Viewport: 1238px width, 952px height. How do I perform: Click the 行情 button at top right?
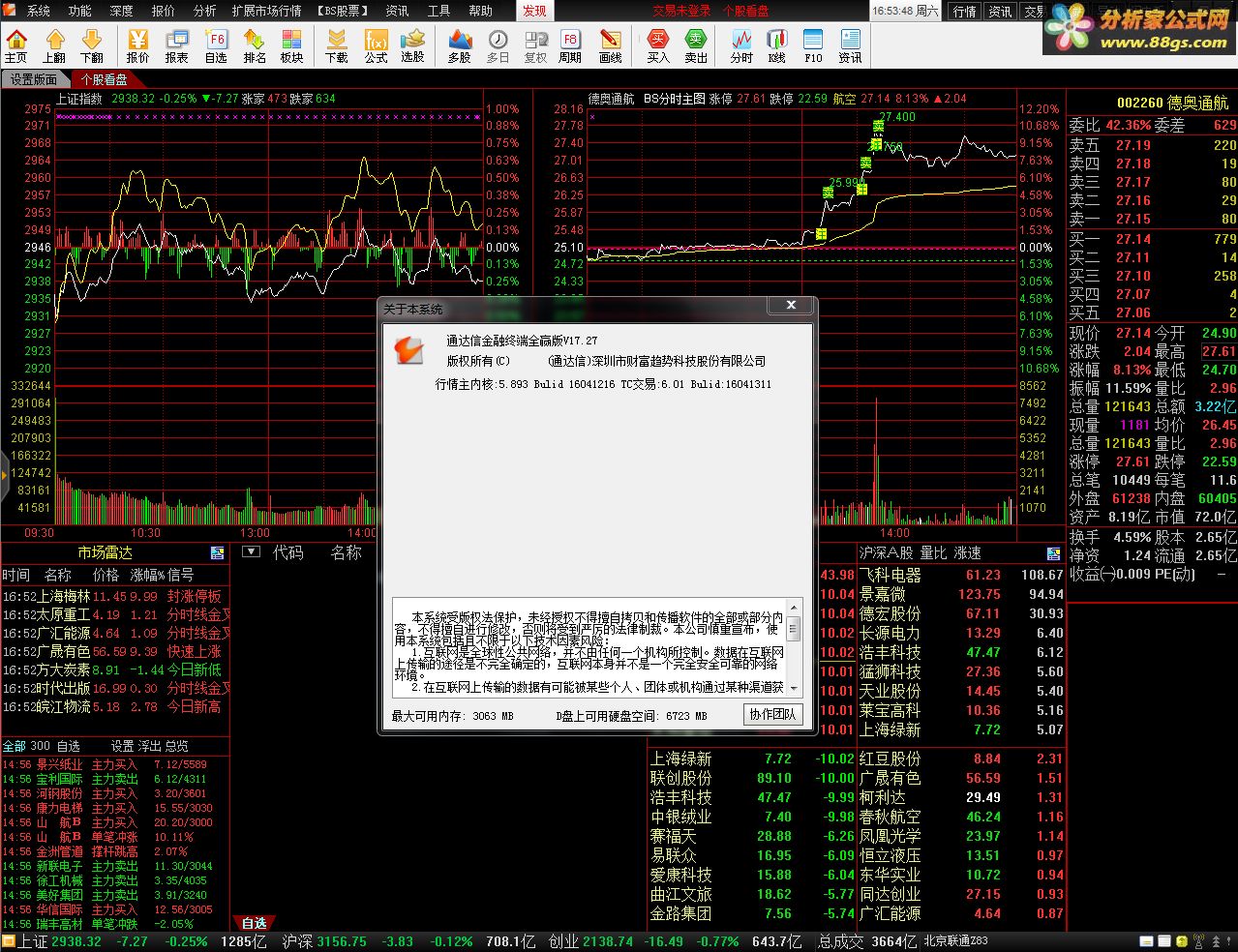[x=964, y=11]
